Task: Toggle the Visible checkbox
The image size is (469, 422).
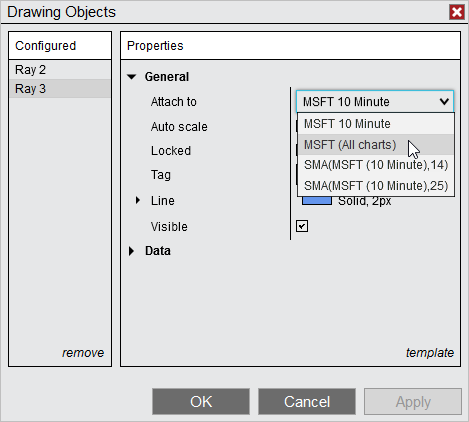Action: click(x=302, y=226)
